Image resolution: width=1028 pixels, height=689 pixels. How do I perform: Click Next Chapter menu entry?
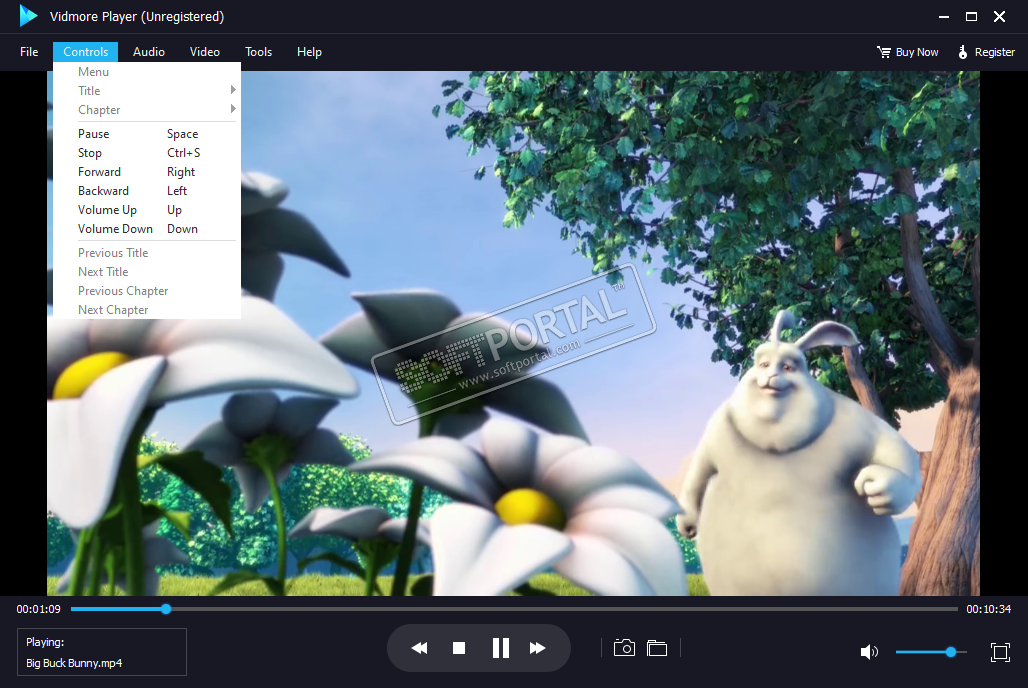(x=147, y=309)
